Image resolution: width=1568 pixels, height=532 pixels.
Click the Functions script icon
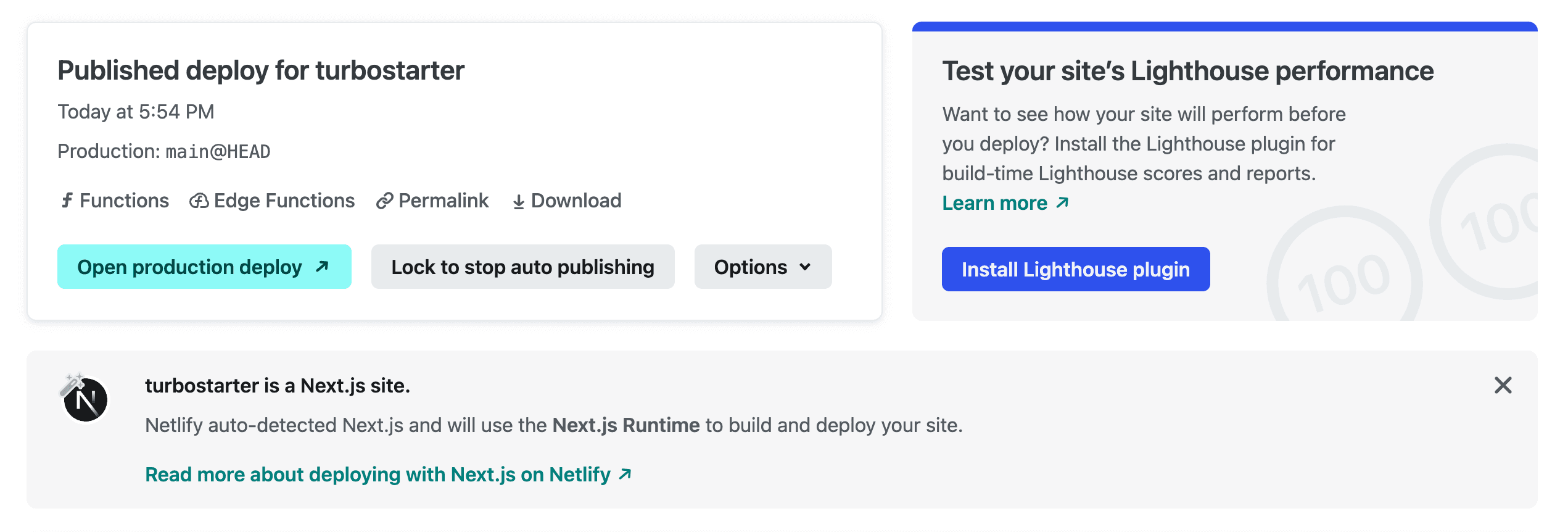(67, 201)
